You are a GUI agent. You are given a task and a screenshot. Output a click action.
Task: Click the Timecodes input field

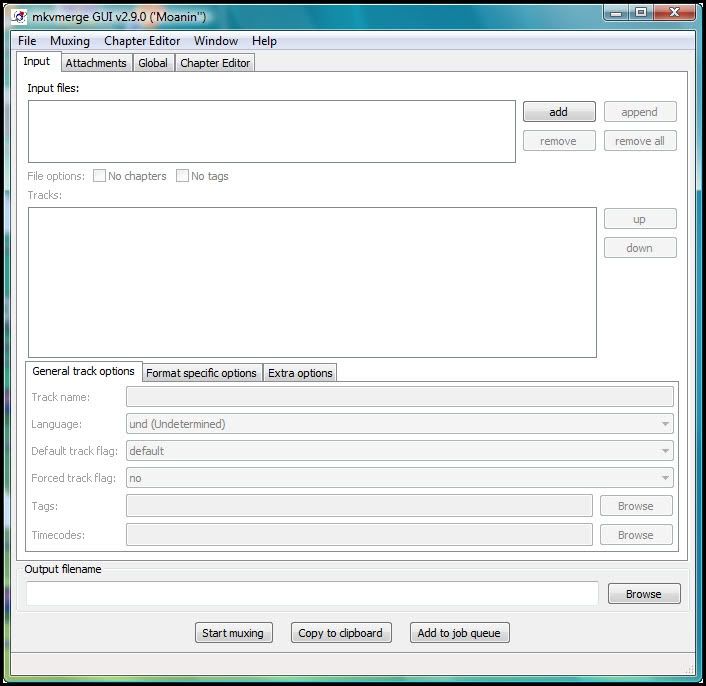coord(359,534)
